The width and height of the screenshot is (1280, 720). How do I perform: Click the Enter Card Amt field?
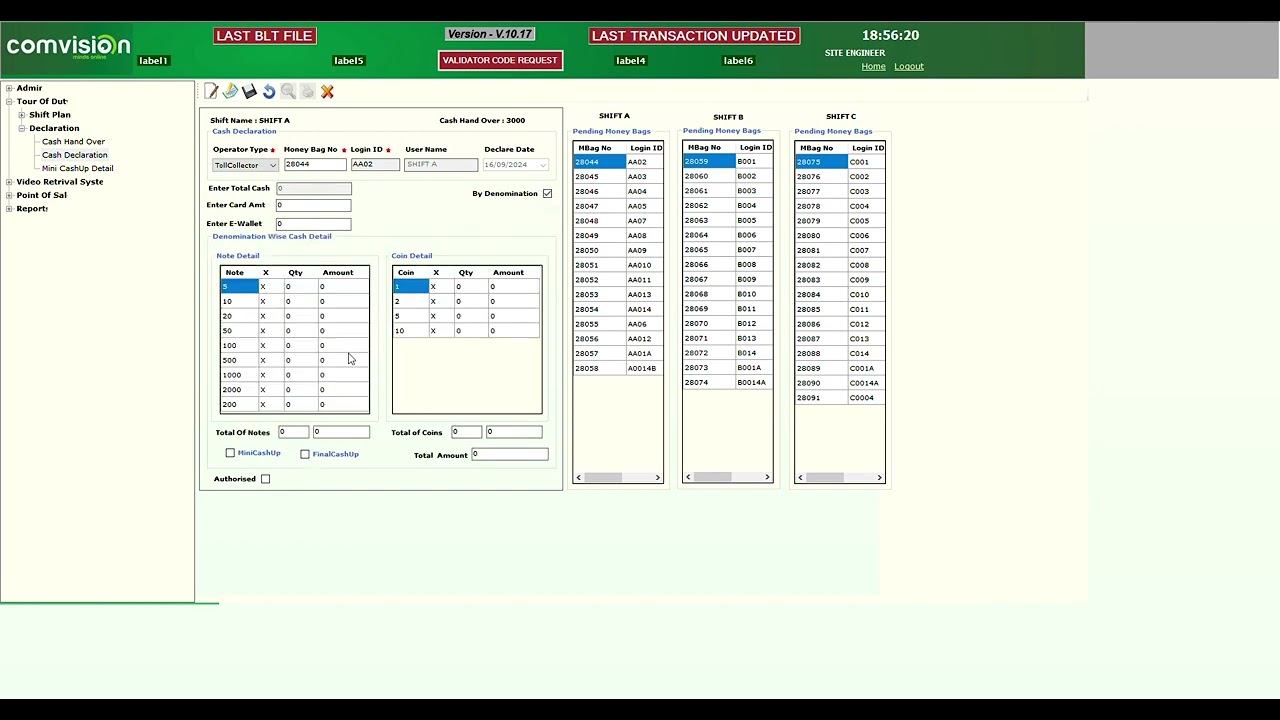(x=313, y=205)
